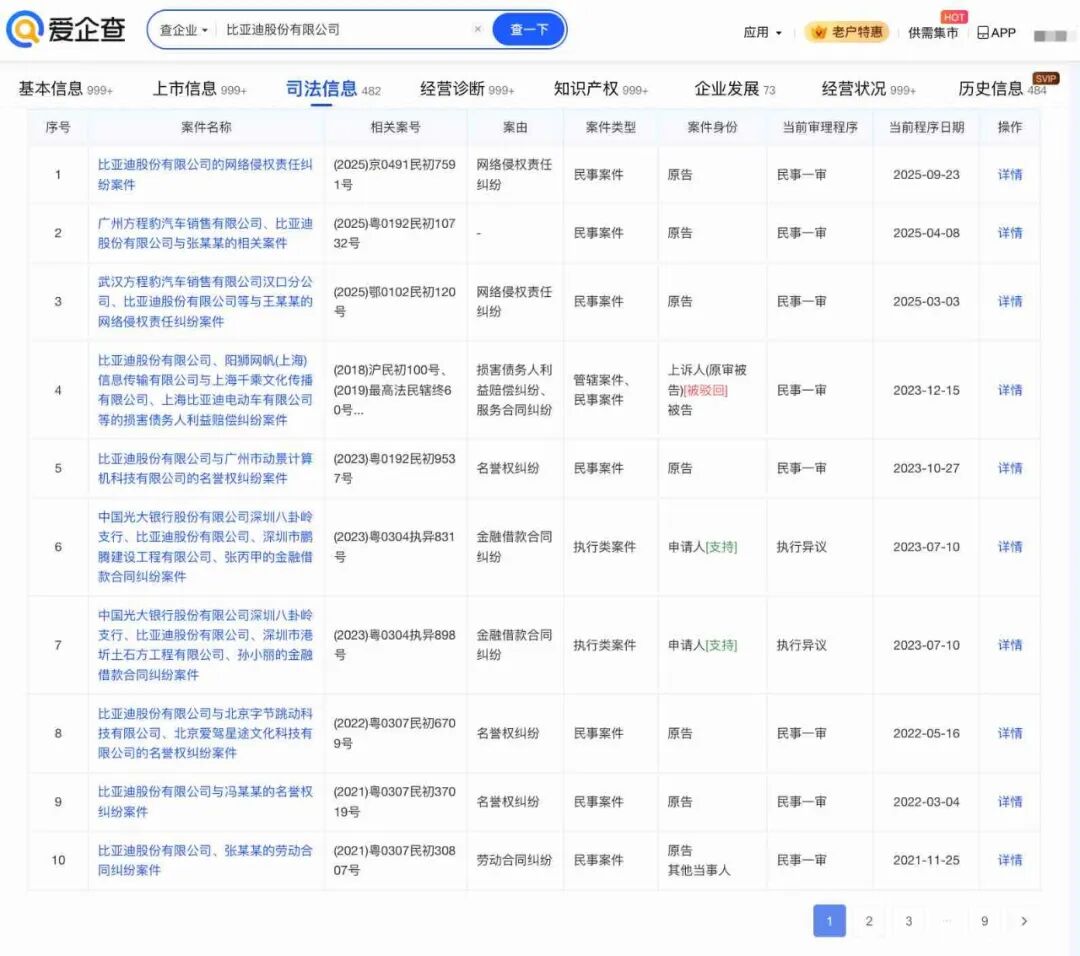Go to pagination page 2
This screenshot has height=956, width=1080.
(869, 921)
